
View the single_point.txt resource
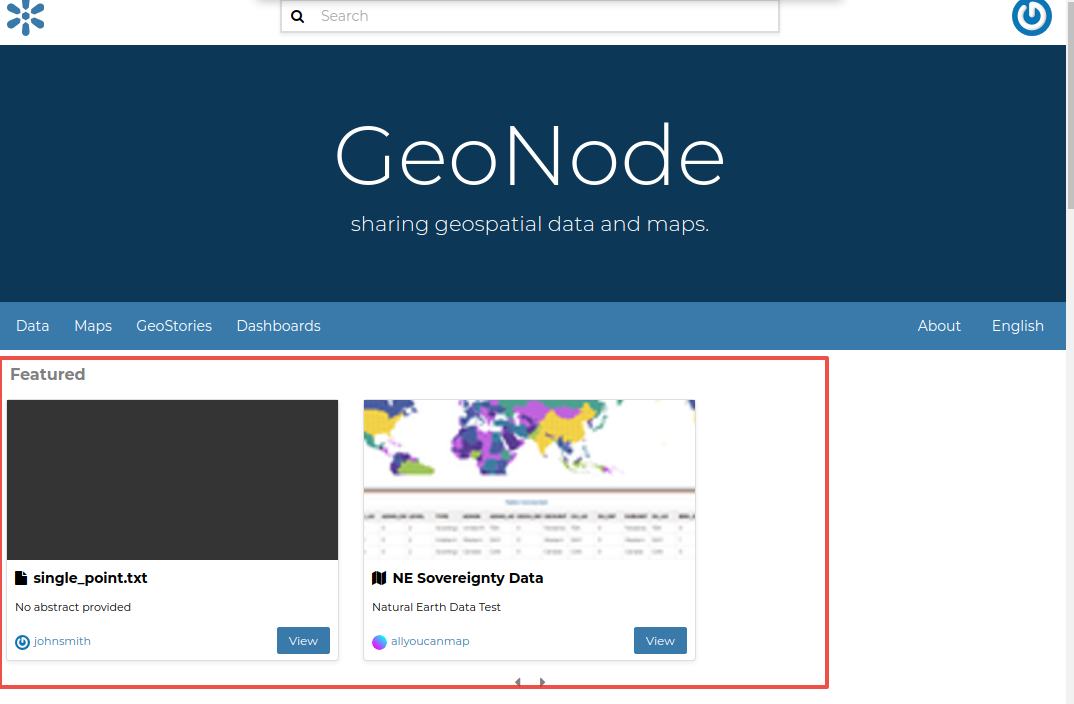(x=303, y=641)
